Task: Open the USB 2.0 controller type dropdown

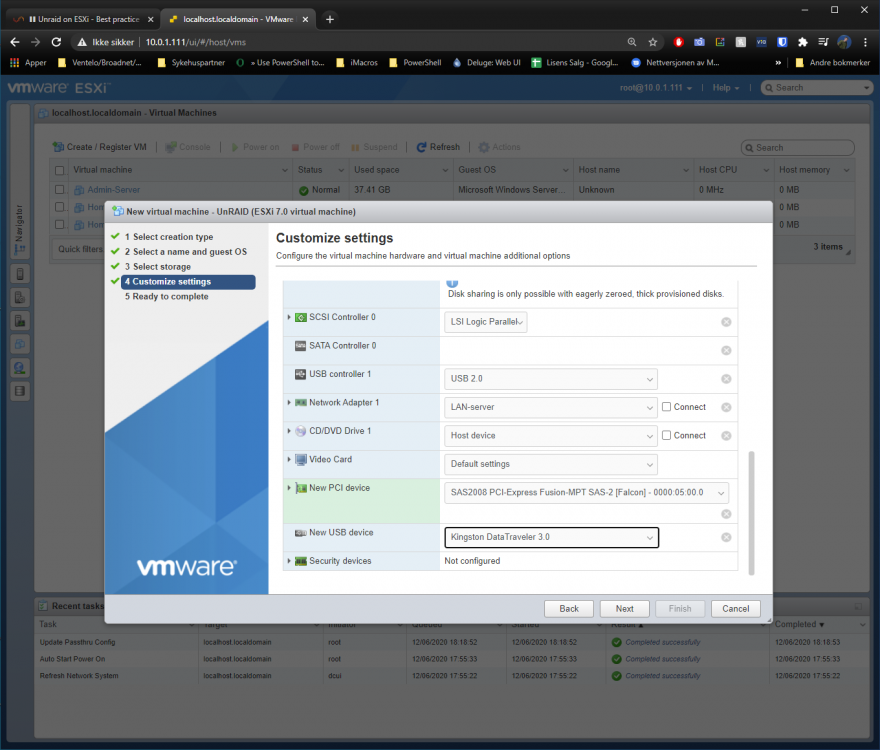Action: click(551, 379)
